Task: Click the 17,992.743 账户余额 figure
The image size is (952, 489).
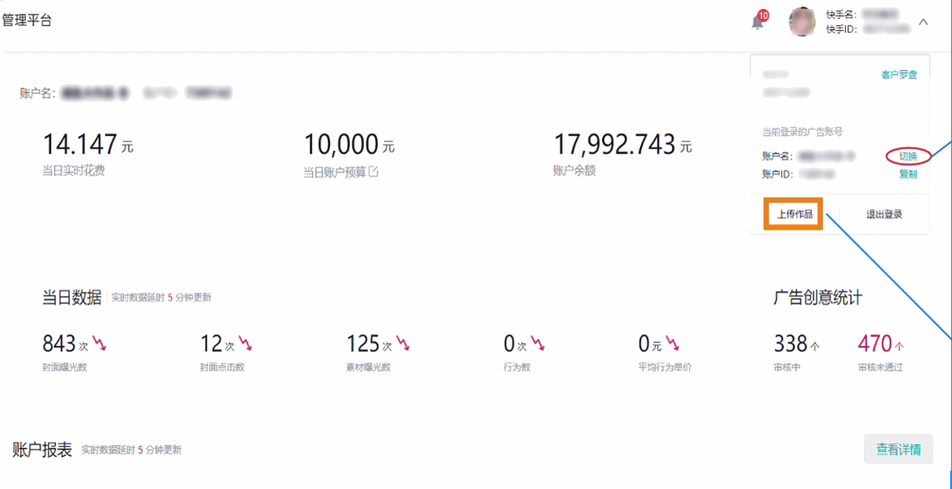Action: point(614,145)
